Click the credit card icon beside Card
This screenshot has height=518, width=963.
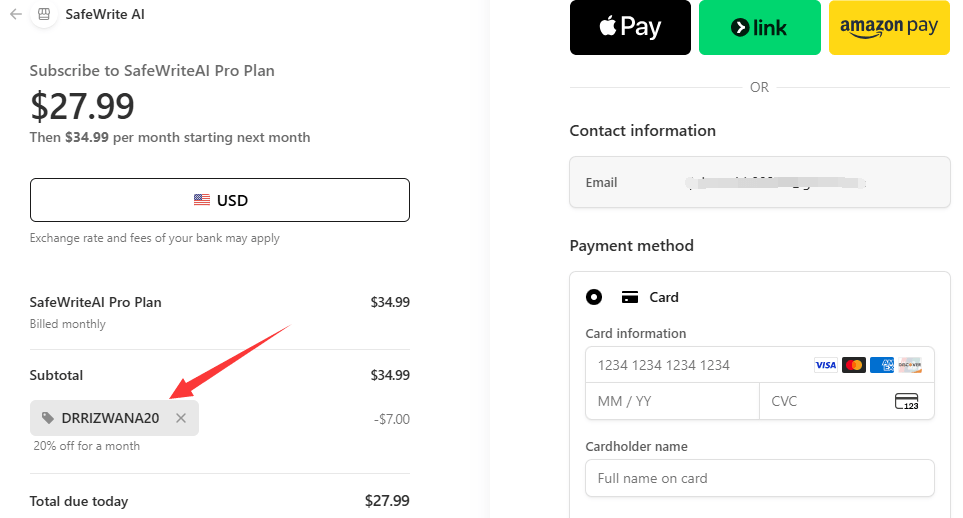[x=630, y=297]
